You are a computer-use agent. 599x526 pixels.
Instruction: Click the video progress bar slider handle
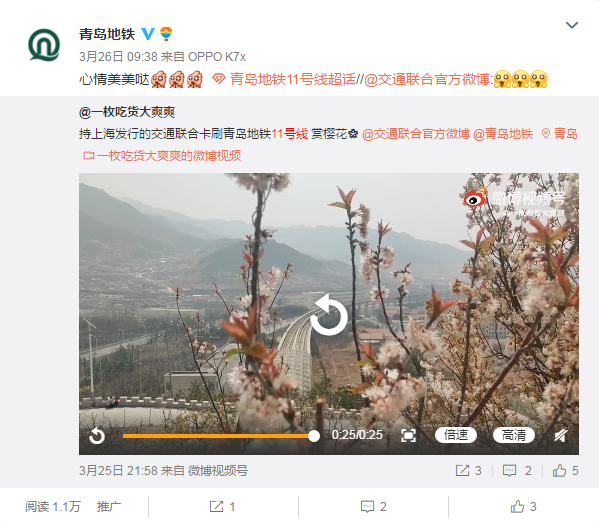click(313, 436)
